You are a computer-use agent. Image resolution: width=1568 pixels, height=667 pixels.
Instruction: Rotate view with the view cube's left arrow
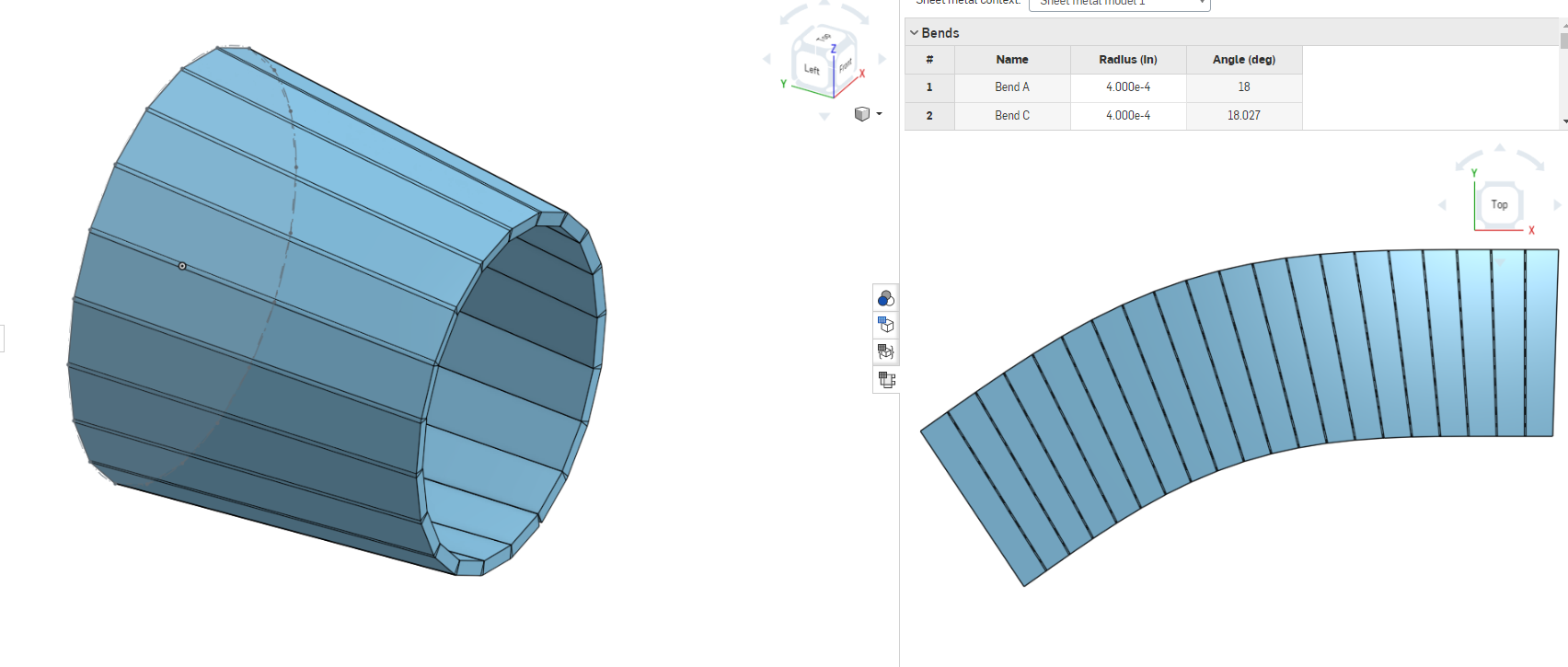[x=767, y=59]
